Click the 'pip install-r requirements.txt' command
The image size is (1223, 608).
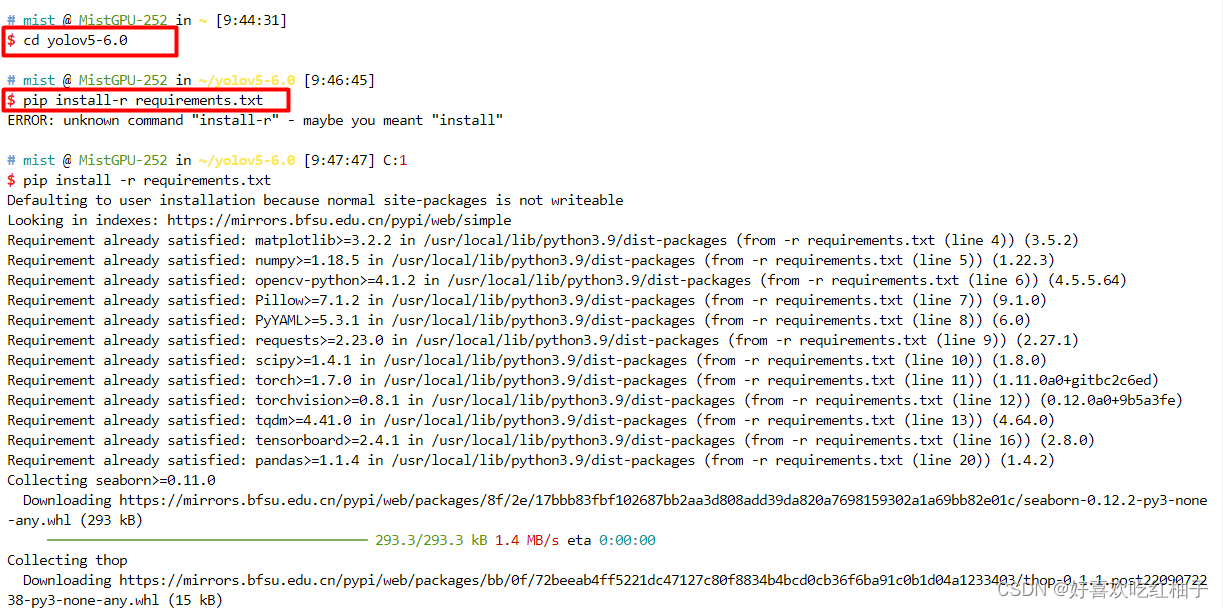pyautogui.click(x=135, y=101)
